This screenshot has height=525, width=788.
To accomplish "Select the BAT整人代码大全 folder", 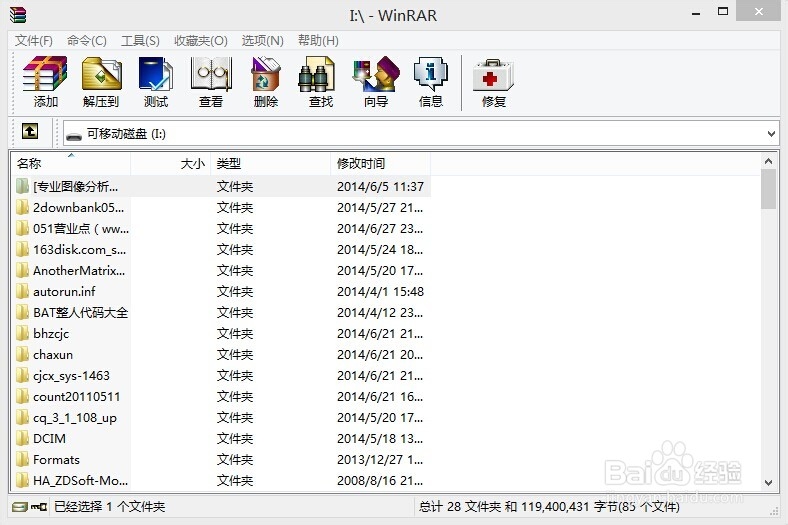I will (x=80, y=313).
